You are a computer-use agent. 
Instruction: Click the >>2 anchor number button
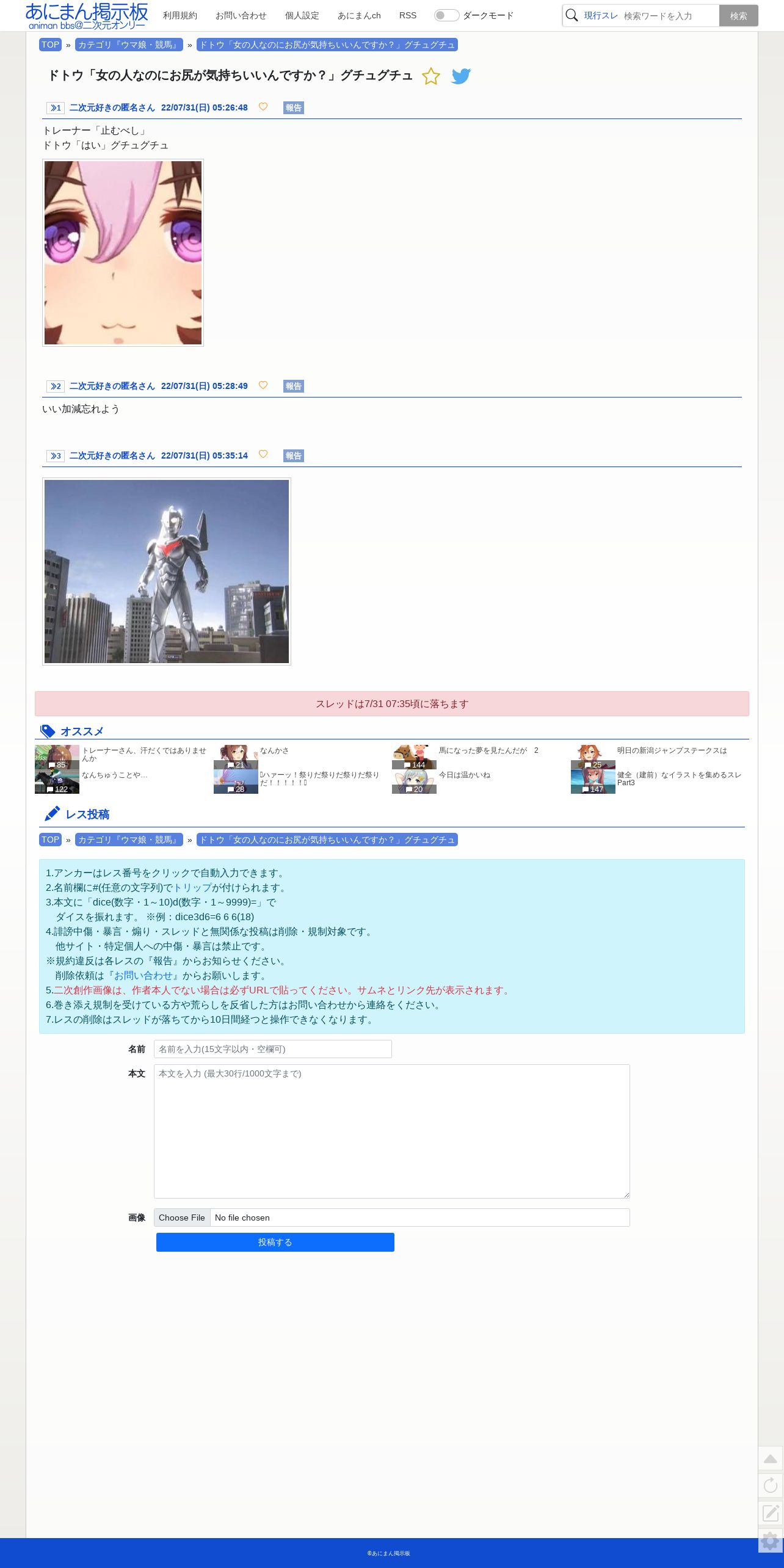[x=56, y=387]
